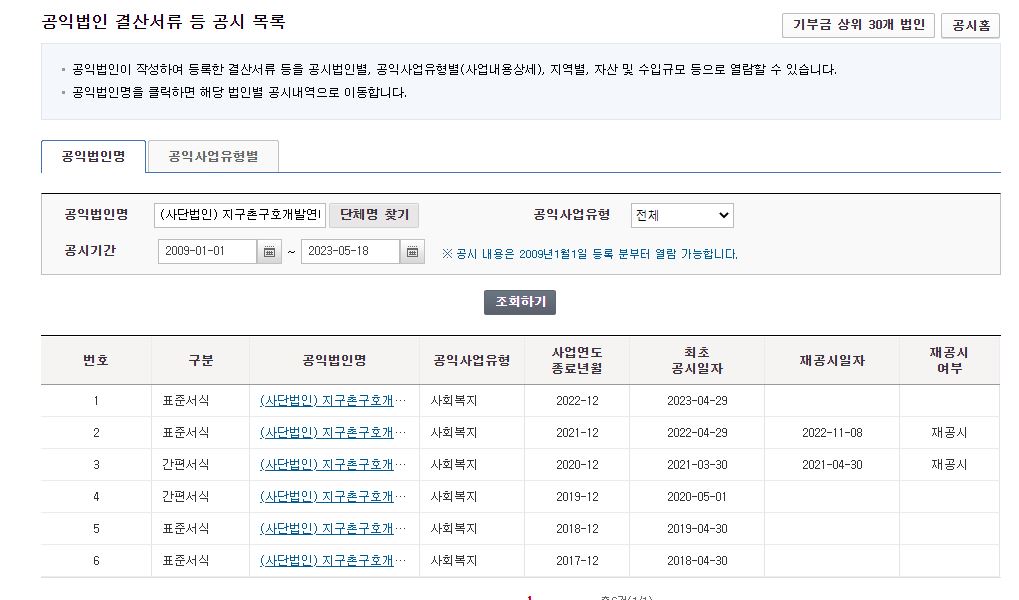Image resolution: width=1019 pixels, height=600 pixels.
Task: Click the 최초 공시일자 column header
Action: [697, 360]
